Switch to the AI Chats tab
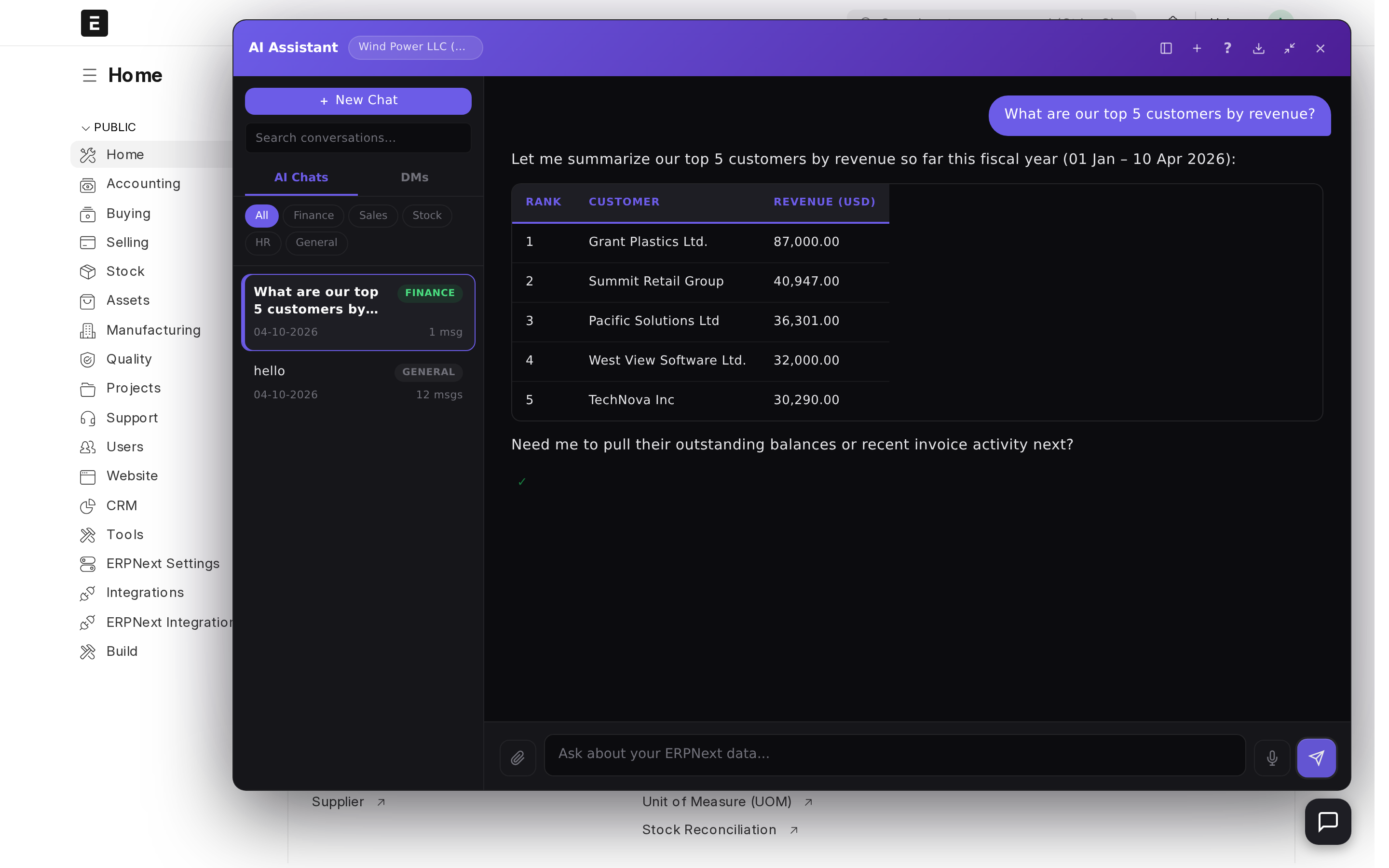 tap(301, 177)
